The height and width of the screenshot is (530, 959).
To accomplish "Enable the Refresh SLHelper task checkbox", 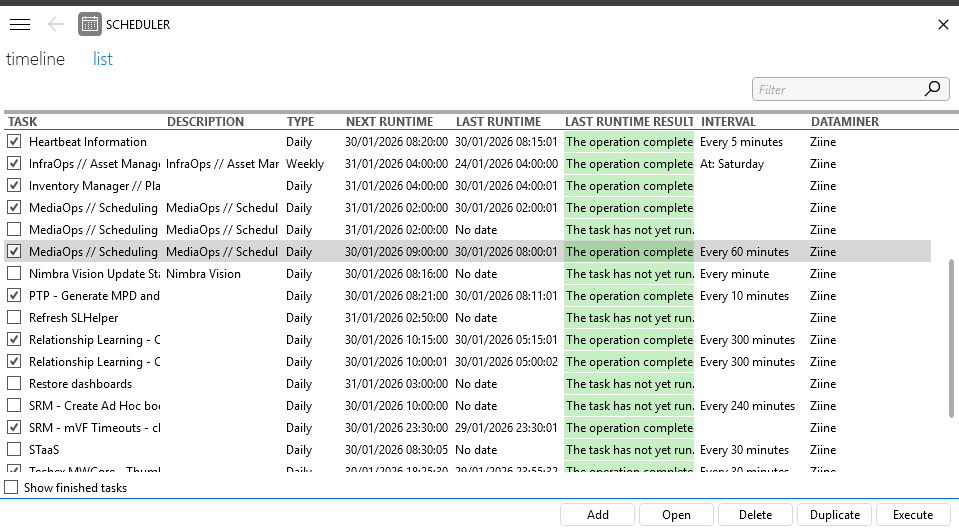I will point(14,318).
